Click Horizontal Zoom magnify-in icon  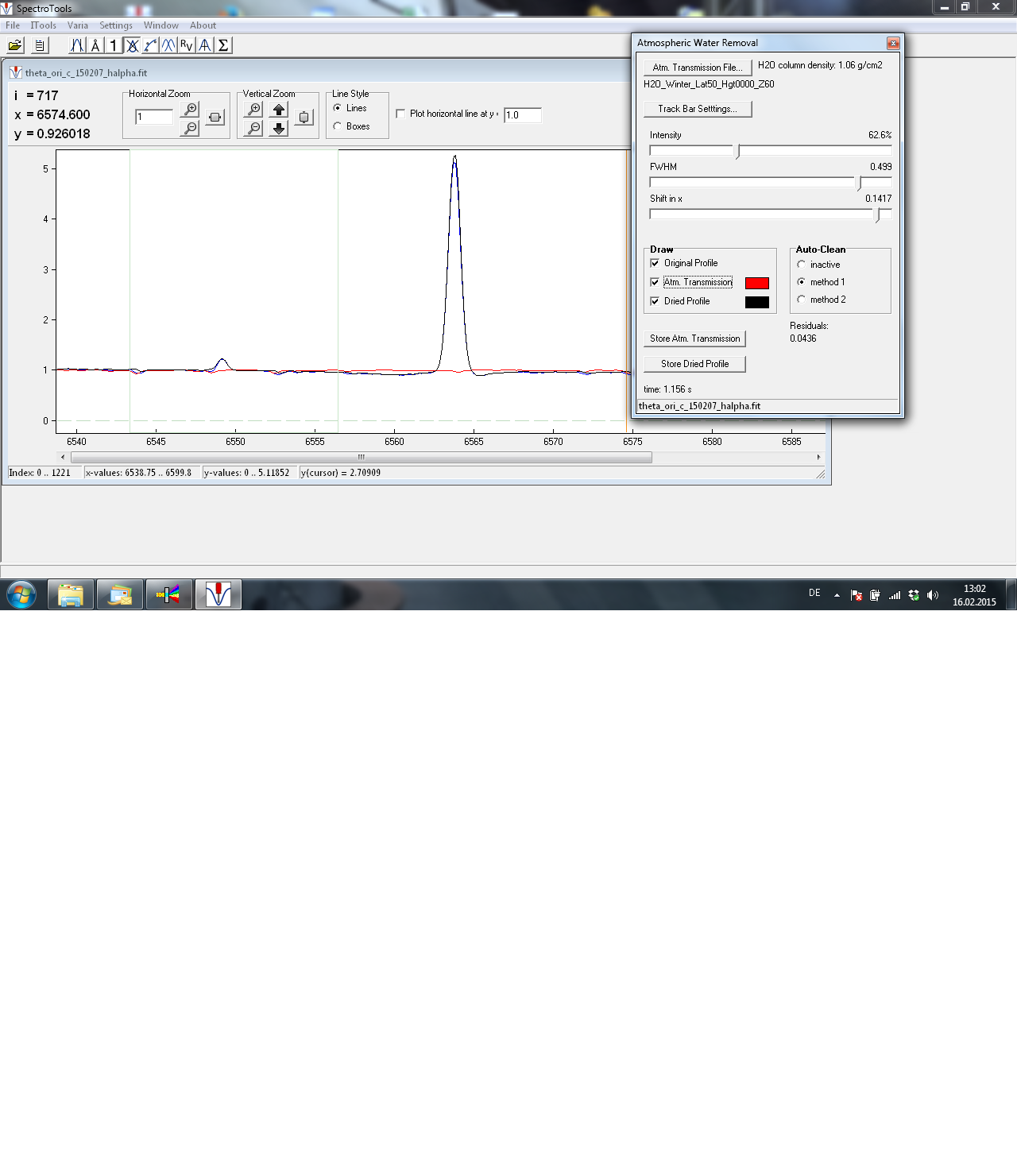tap(190, 109)
